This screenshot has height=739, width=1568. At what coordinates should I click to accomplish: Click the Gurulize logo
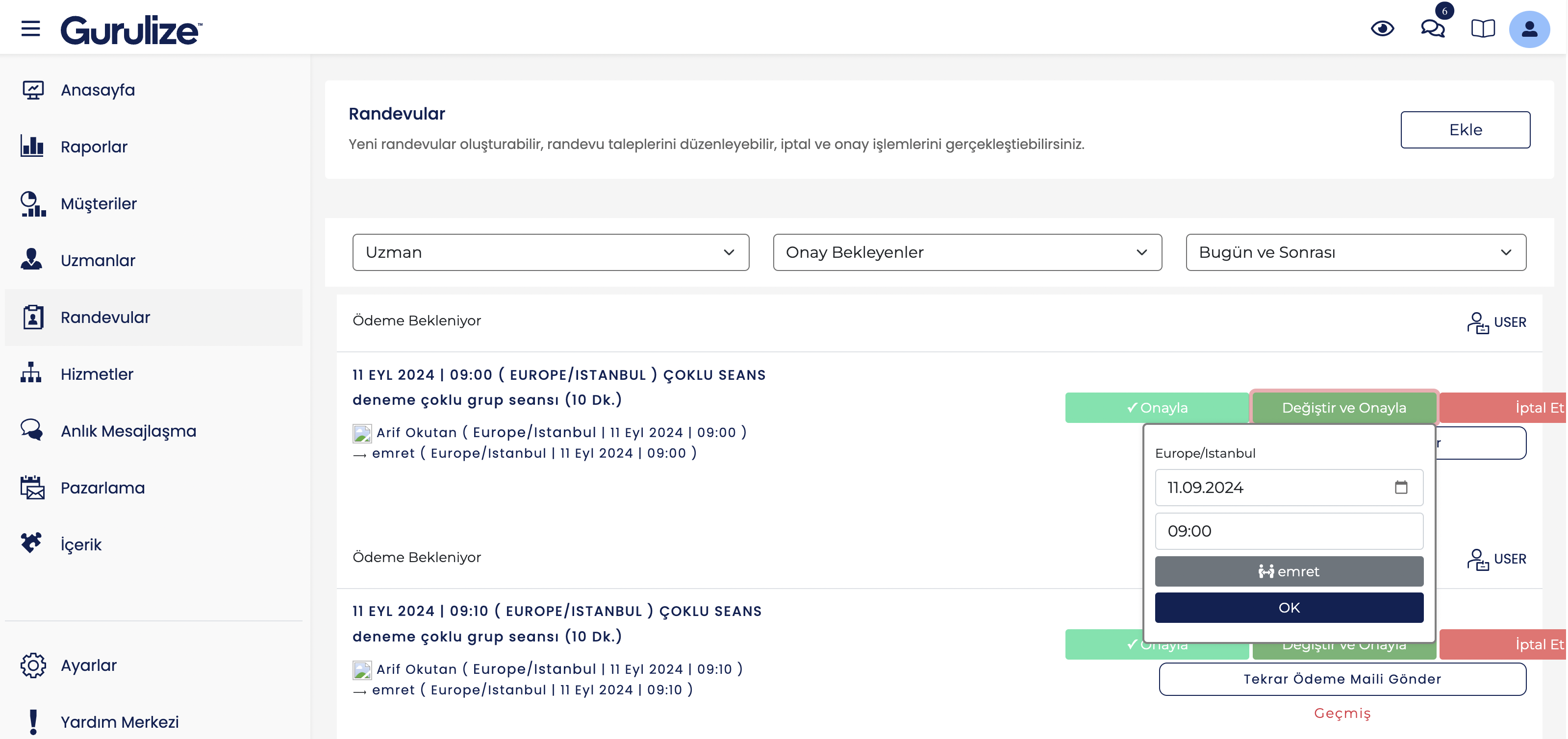pos(131,30)
